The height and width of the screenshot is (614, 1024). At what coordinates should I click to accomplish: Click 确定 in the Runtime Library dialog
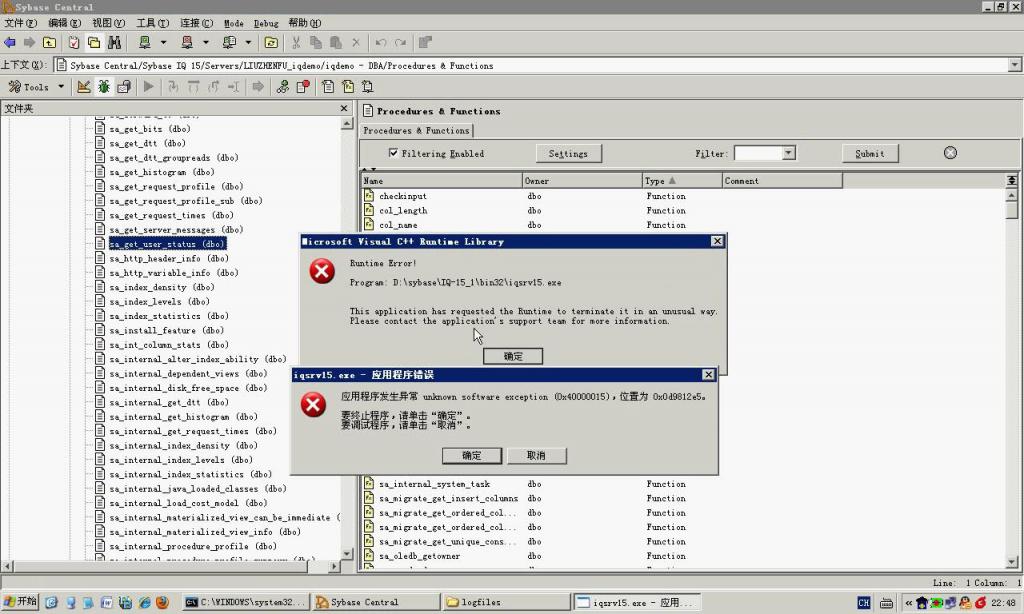click(513, 356)
